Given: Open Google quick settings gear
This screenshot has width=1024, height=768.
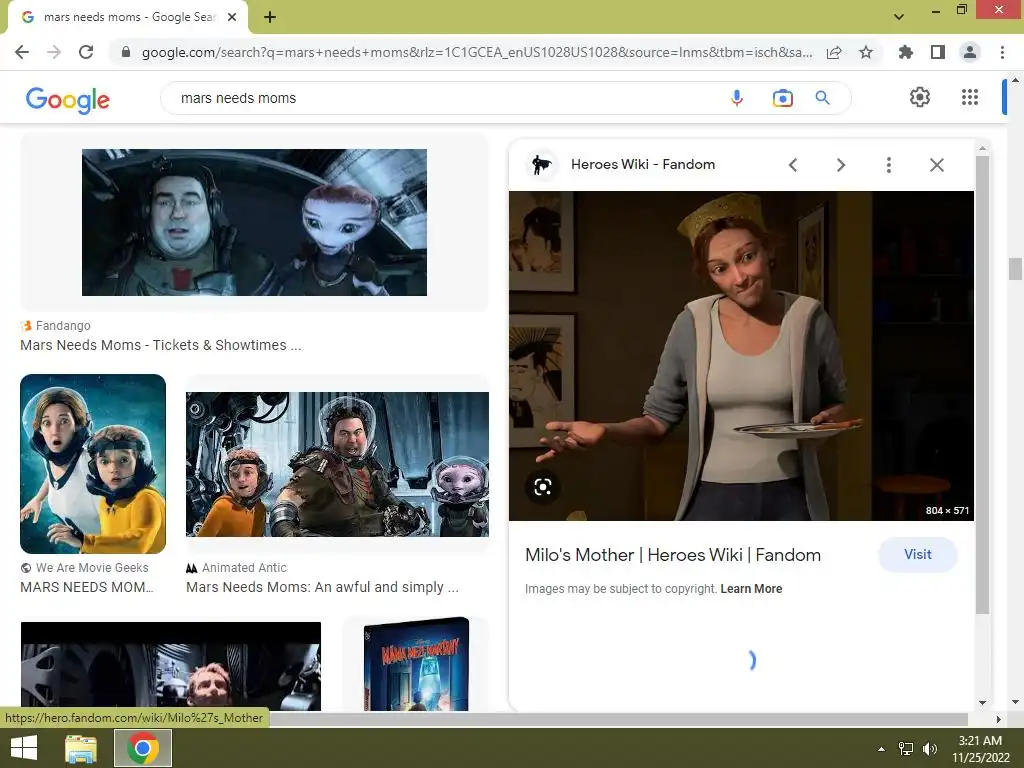Looking at the screenshot, I should pos(920,97).
